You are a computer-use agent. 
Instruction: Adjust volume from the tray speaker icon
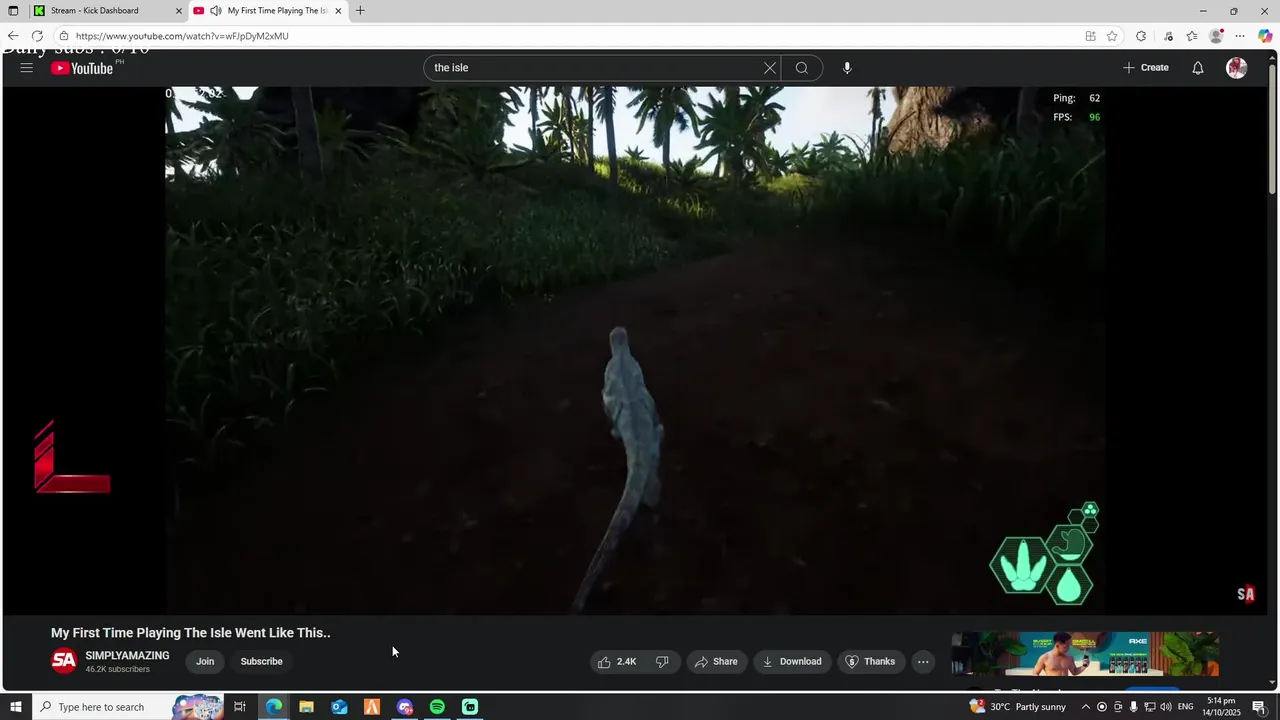pyautogui.click(x=1166, y=707)
